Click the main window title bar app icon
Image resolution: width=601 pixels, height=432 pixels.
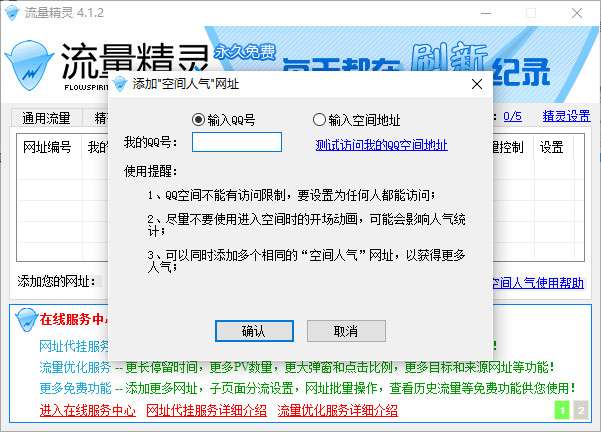click(11, 13)
